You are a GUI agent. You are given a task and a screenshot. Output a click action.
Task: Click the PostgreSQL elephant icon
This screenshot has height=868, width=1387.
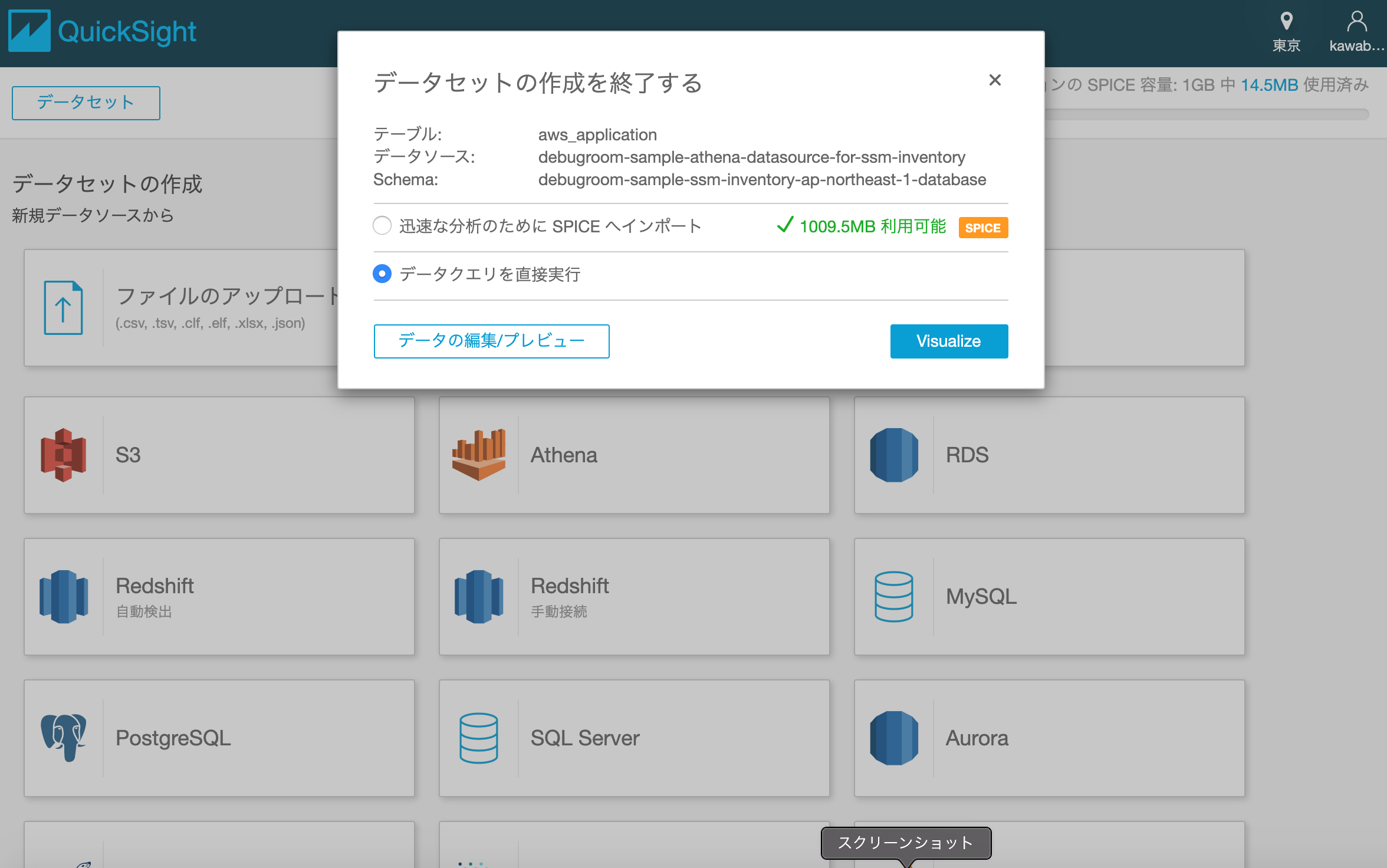64,738
